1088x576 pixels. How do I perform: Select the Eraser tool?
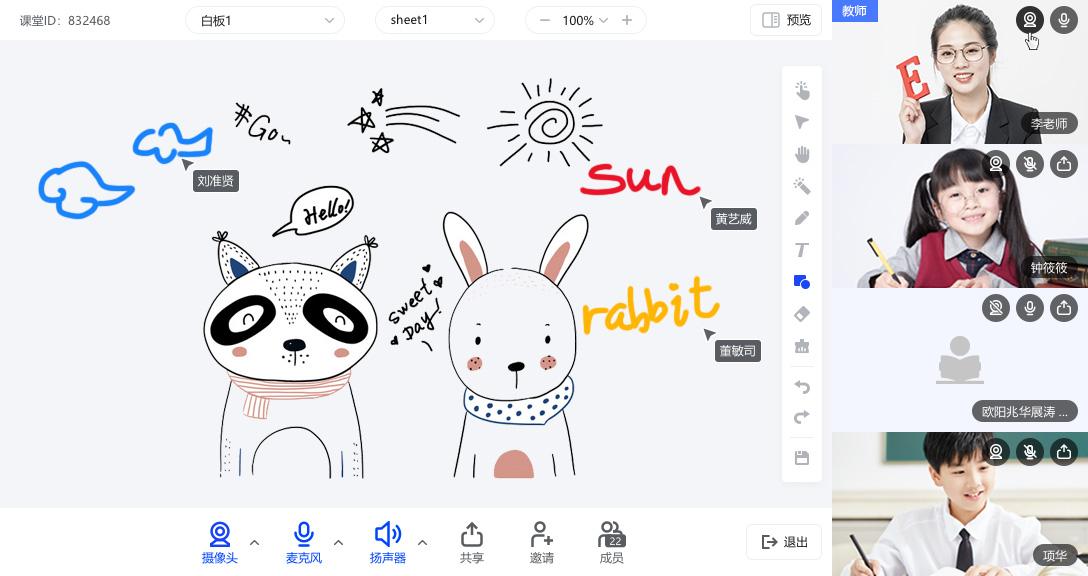click(x=802, y=314)
